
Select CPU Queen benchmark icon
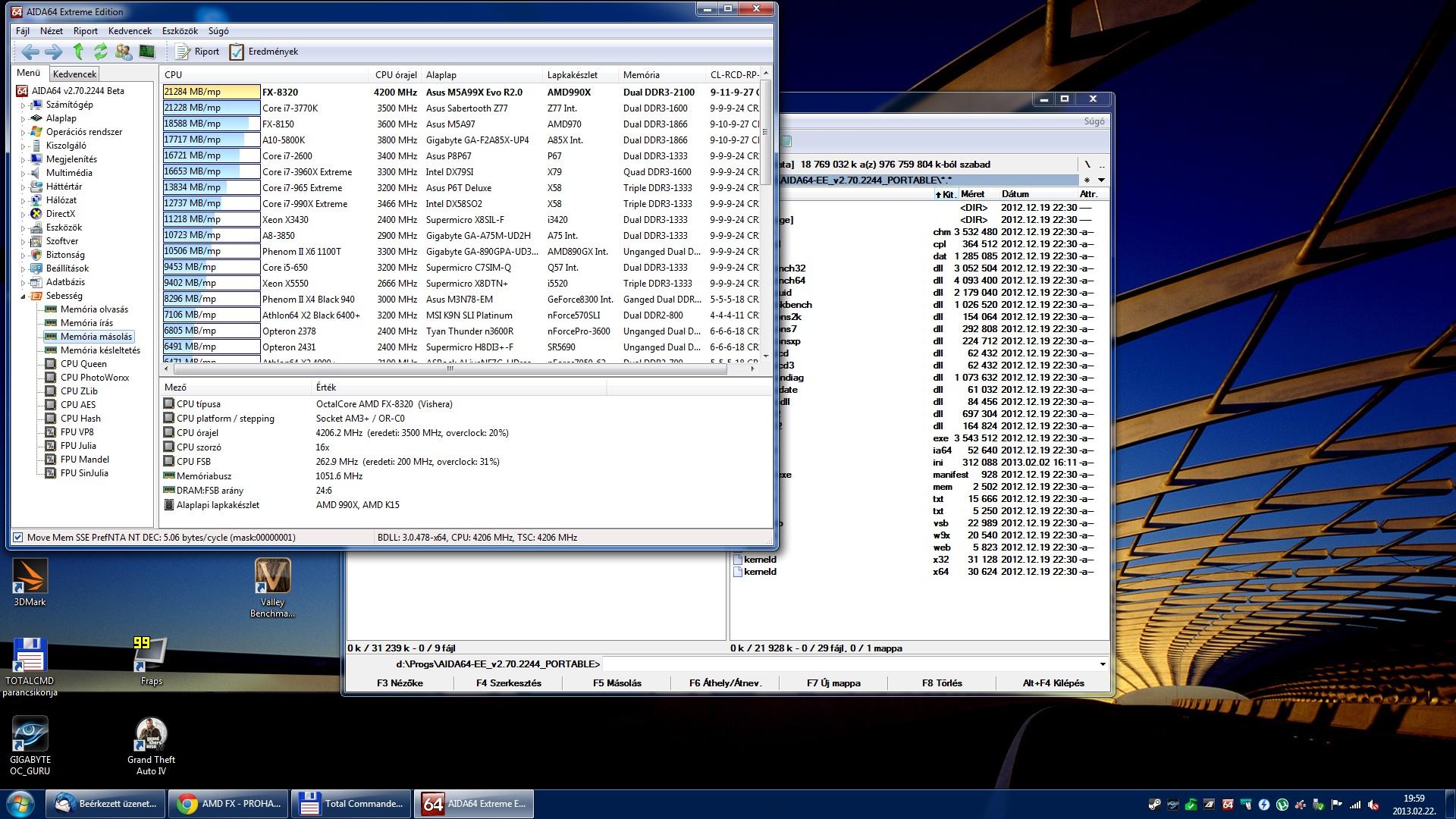[51, 364]
